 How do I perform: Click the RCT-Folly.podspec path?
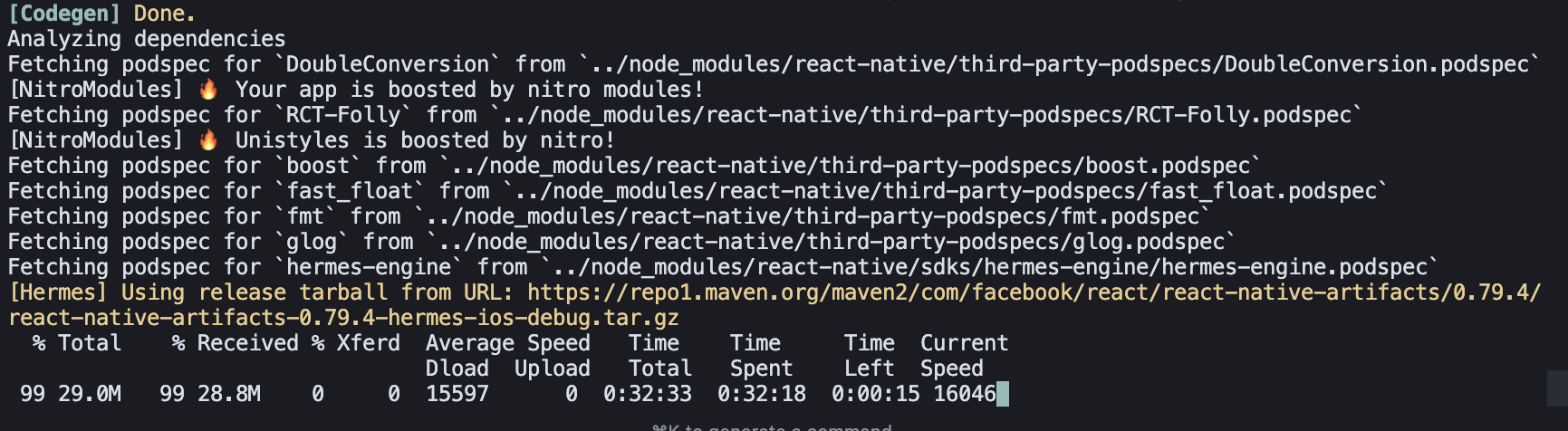coord(926,115)
